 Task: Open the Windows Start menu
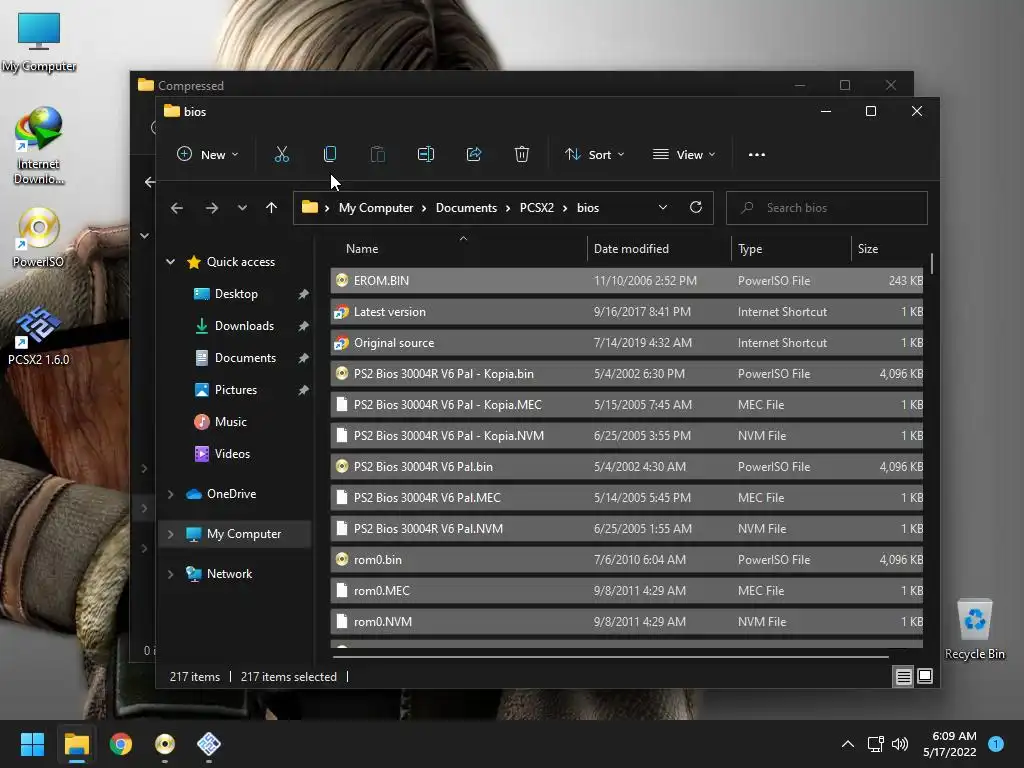[x=32, y=744]
